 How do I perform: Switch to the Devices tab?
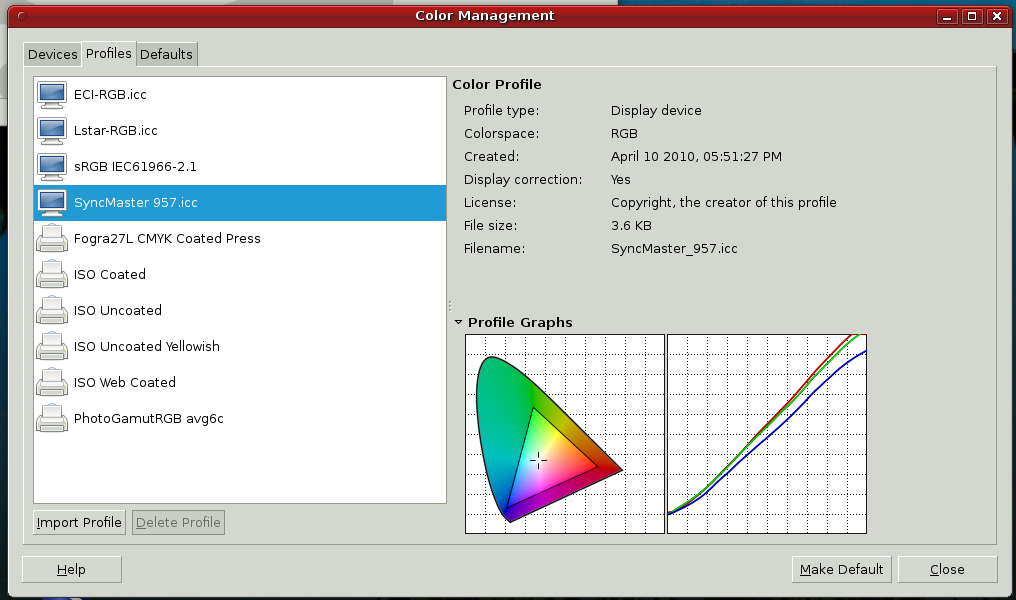[52, 54]
